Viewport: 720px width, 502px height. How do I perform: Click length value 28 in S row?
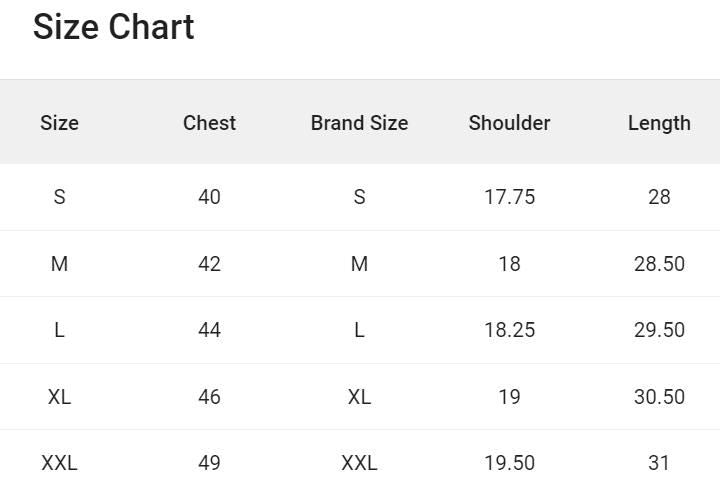[x=659, y=197]
